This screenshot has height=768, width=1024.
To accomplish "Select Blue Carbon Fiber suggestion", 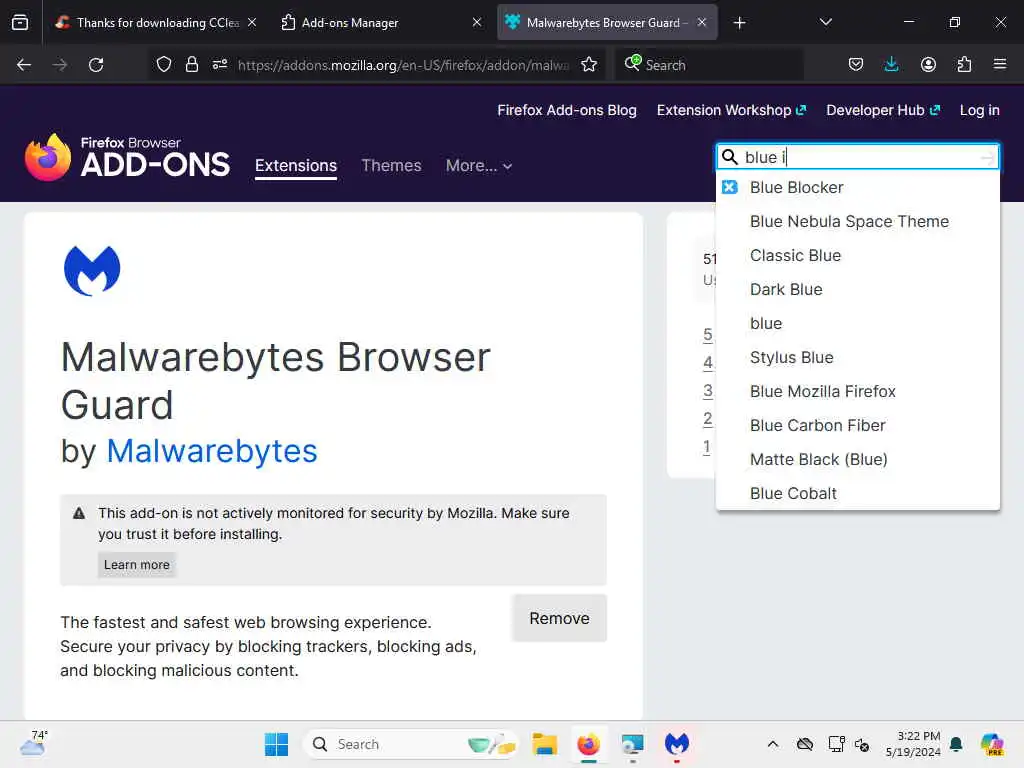I will [857, 425].
